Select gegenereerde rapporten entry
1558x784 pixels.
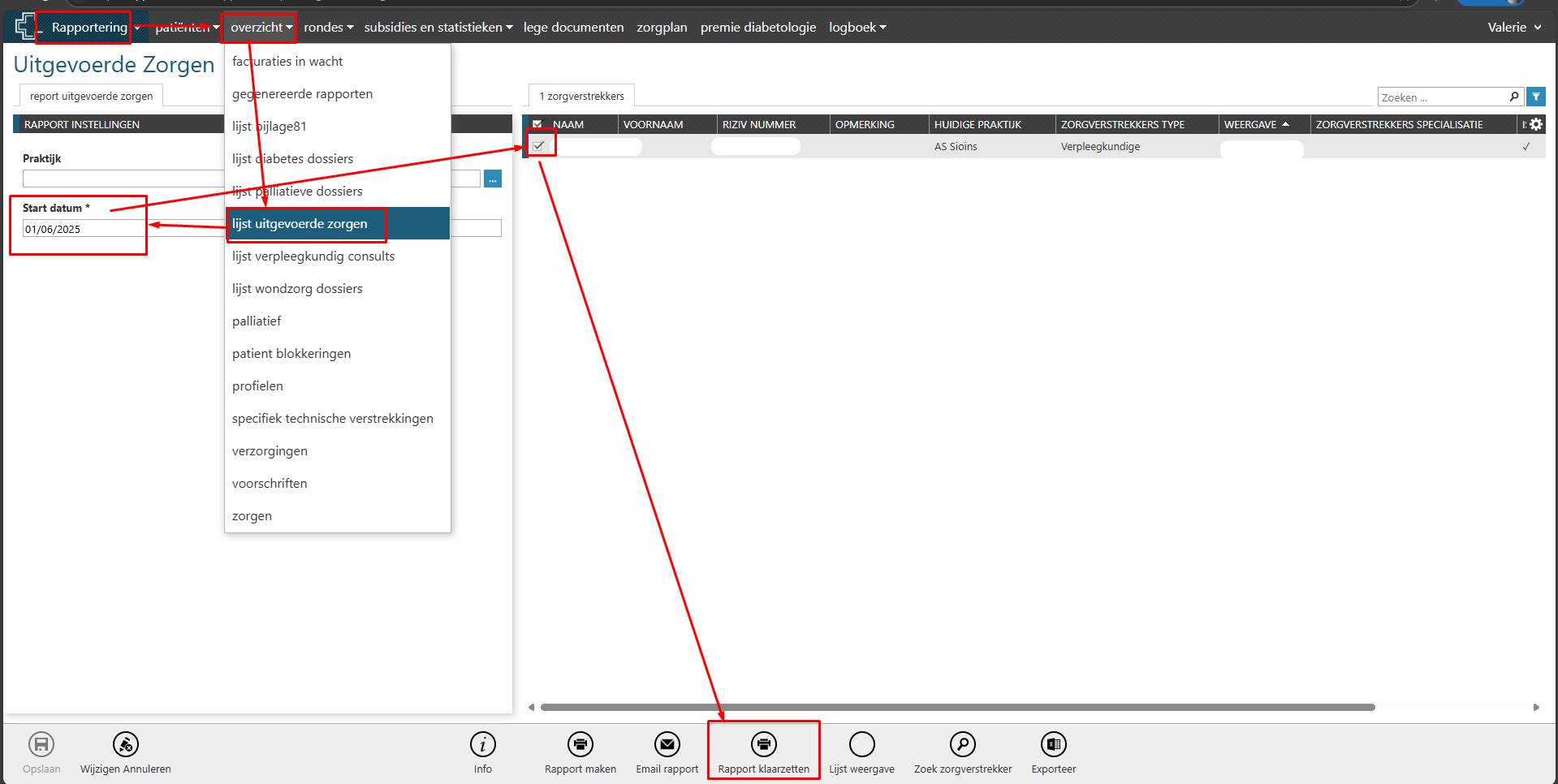click(x=337, y=94)
